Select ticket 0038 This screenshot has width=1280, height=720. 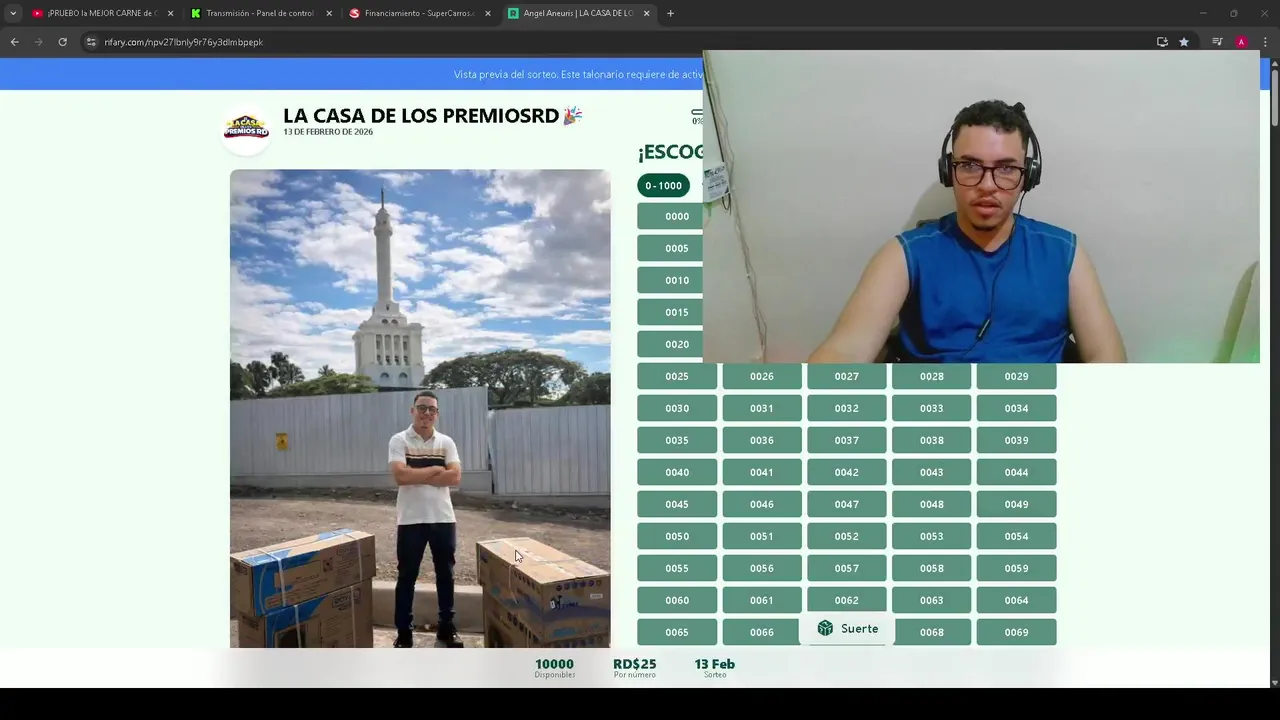[932, 440]
